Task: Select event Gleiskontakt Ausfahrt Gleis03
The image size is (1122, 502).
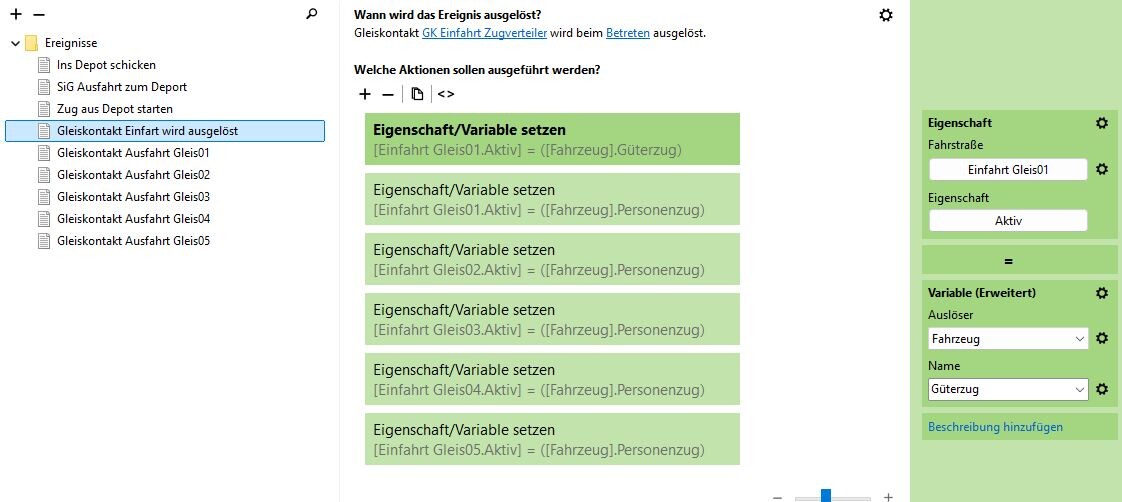Action: (133, 197)
